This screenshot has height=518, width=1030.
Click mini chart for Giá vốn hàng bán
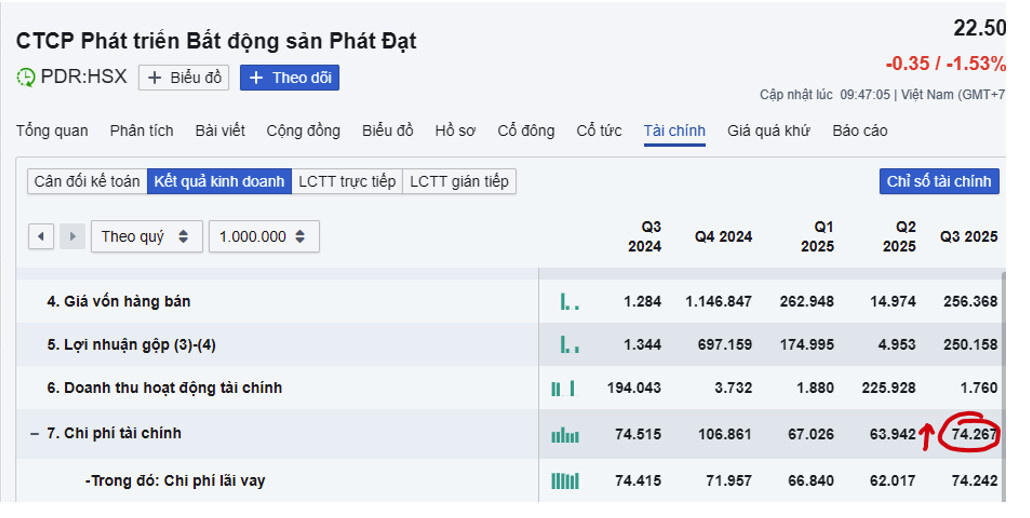pyautogui.click(x=568, y=300)
